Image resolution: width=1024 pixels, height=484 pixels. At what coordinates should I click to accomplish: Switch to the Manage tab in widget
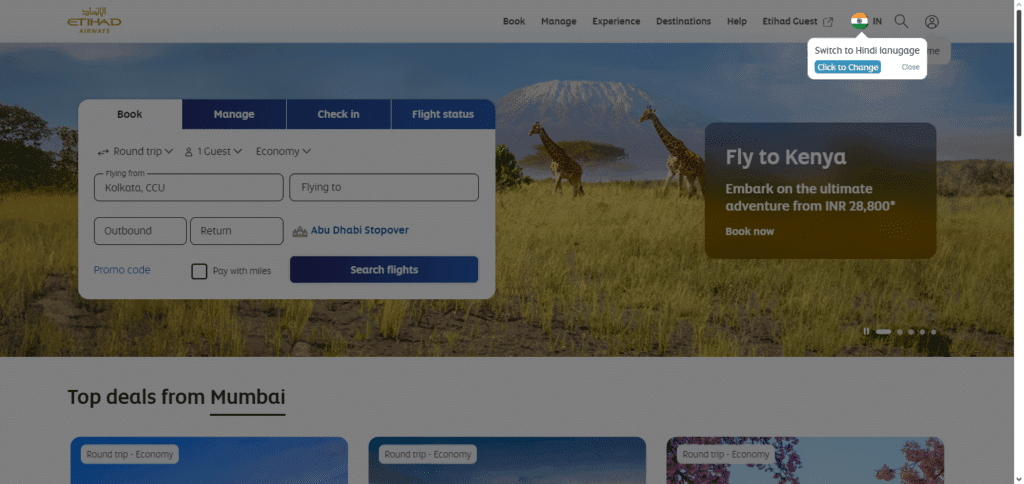pyautogui.click(x=234, y=114)
